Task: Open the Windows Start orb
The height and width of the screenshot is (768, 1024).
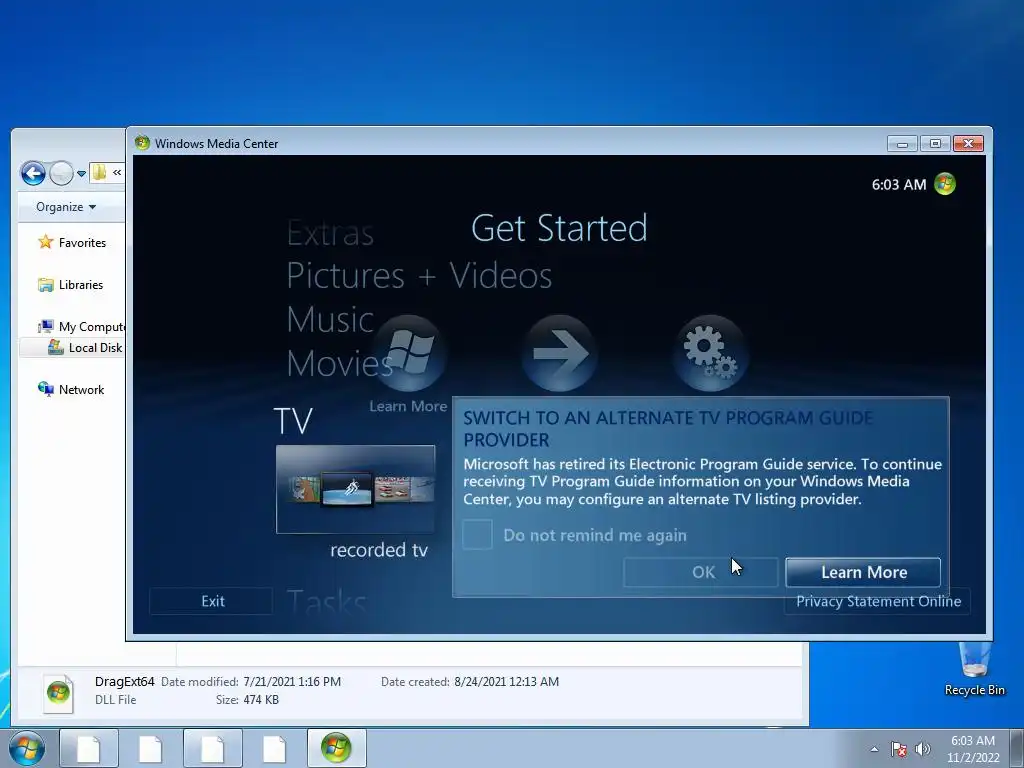Action: pyautogui.click(x=27, y=748)
